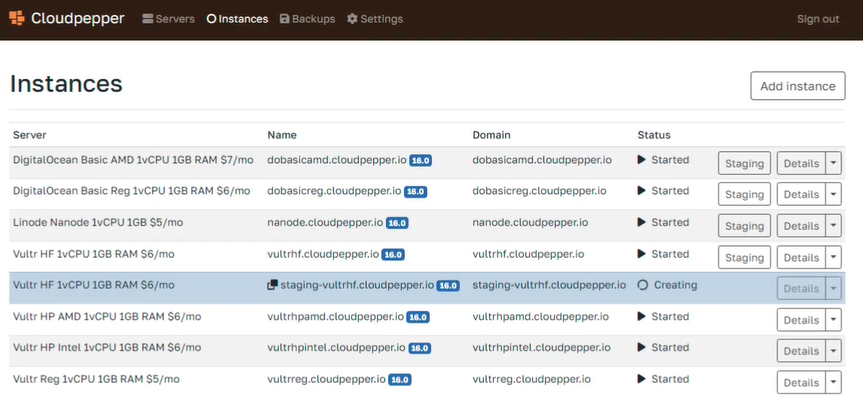Click the 16.0 version badge for vultrhpamd
The width and height of the screenshot is (863, 415).
point(418,317)
